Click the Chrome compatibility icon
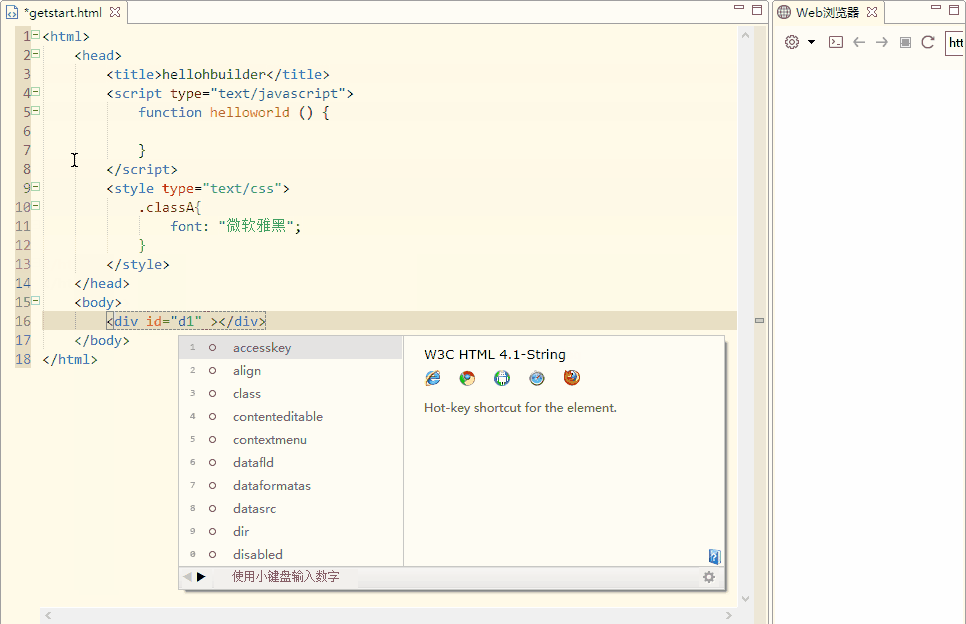966x624 pixels. pos(468,378)
